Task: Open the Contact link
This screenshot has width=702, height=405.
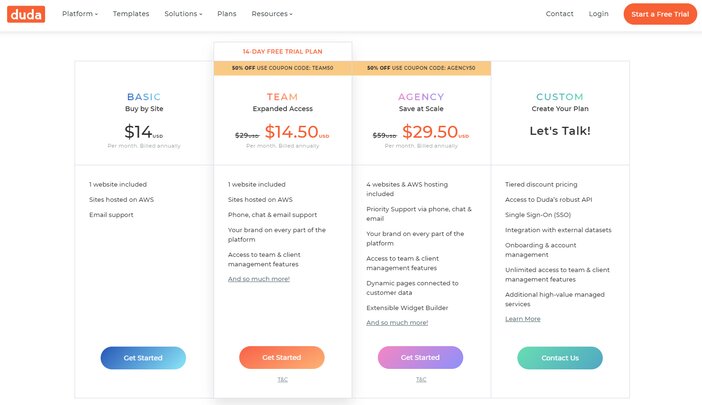Action: pyautogui.click(x=559, y=14)
